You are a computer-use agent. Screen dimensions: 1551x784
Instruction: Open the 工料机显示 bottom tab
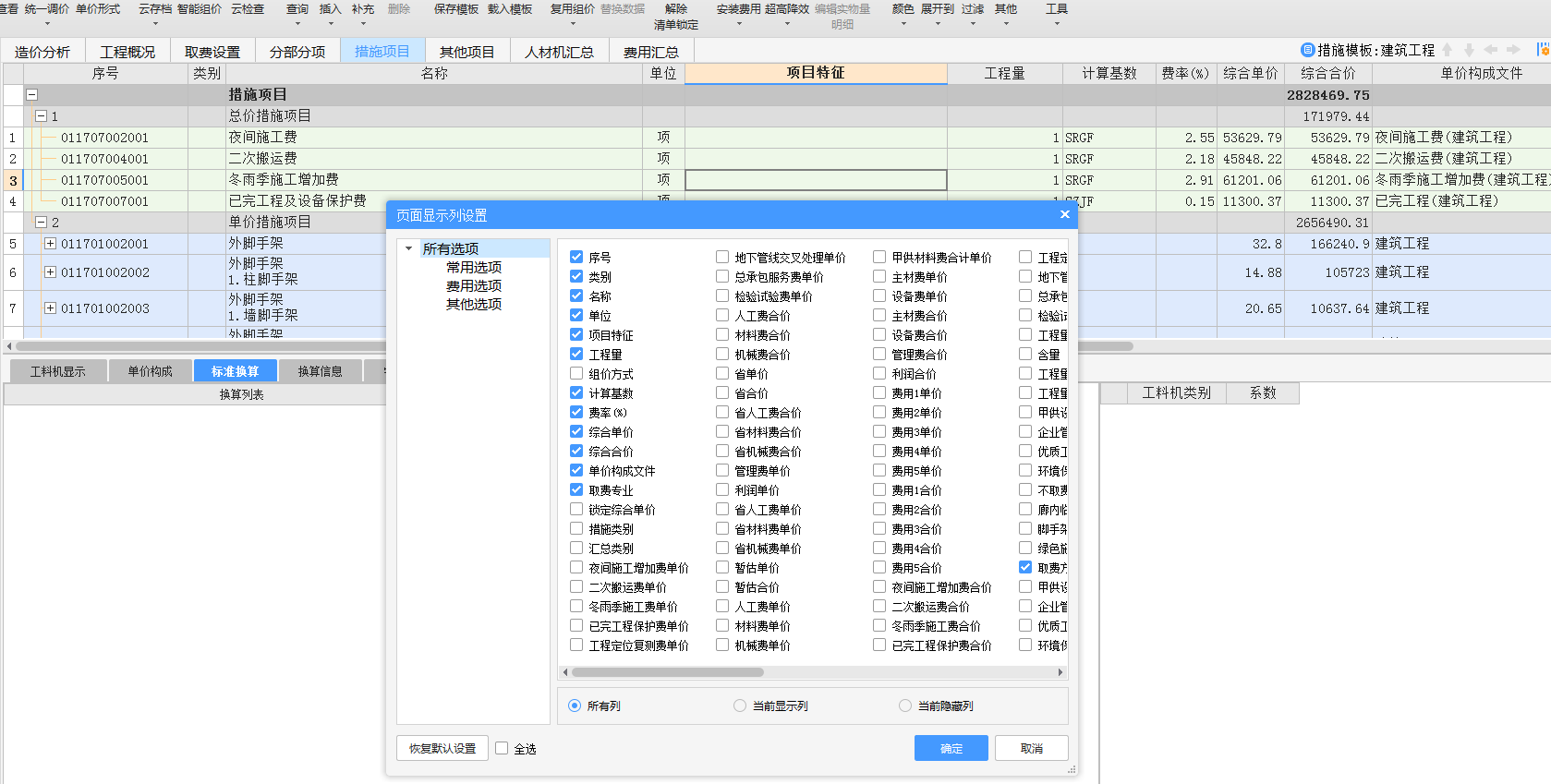point(57,371)
